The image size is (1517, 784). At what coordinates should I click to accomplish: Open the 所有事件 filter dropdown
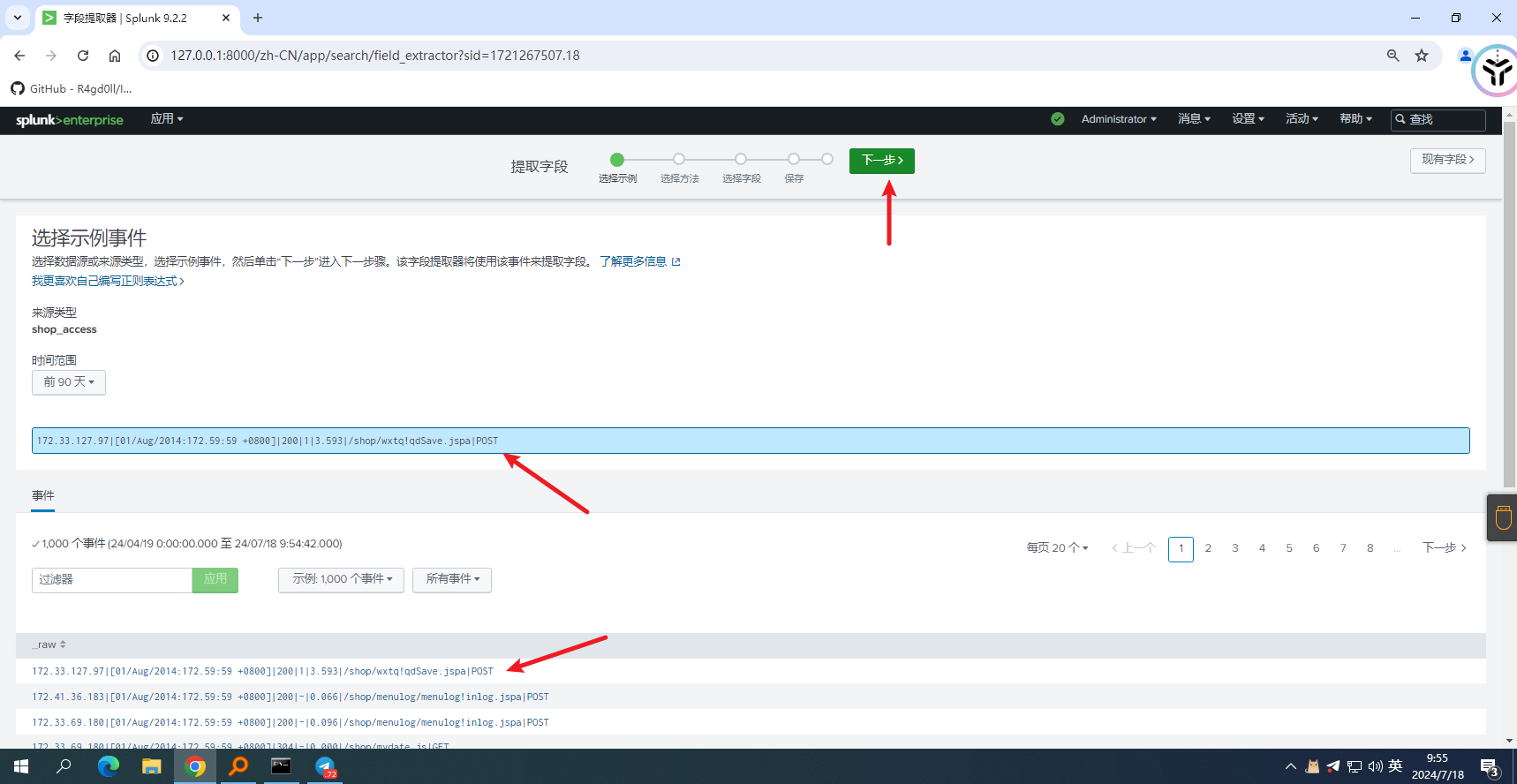[452, 579]
